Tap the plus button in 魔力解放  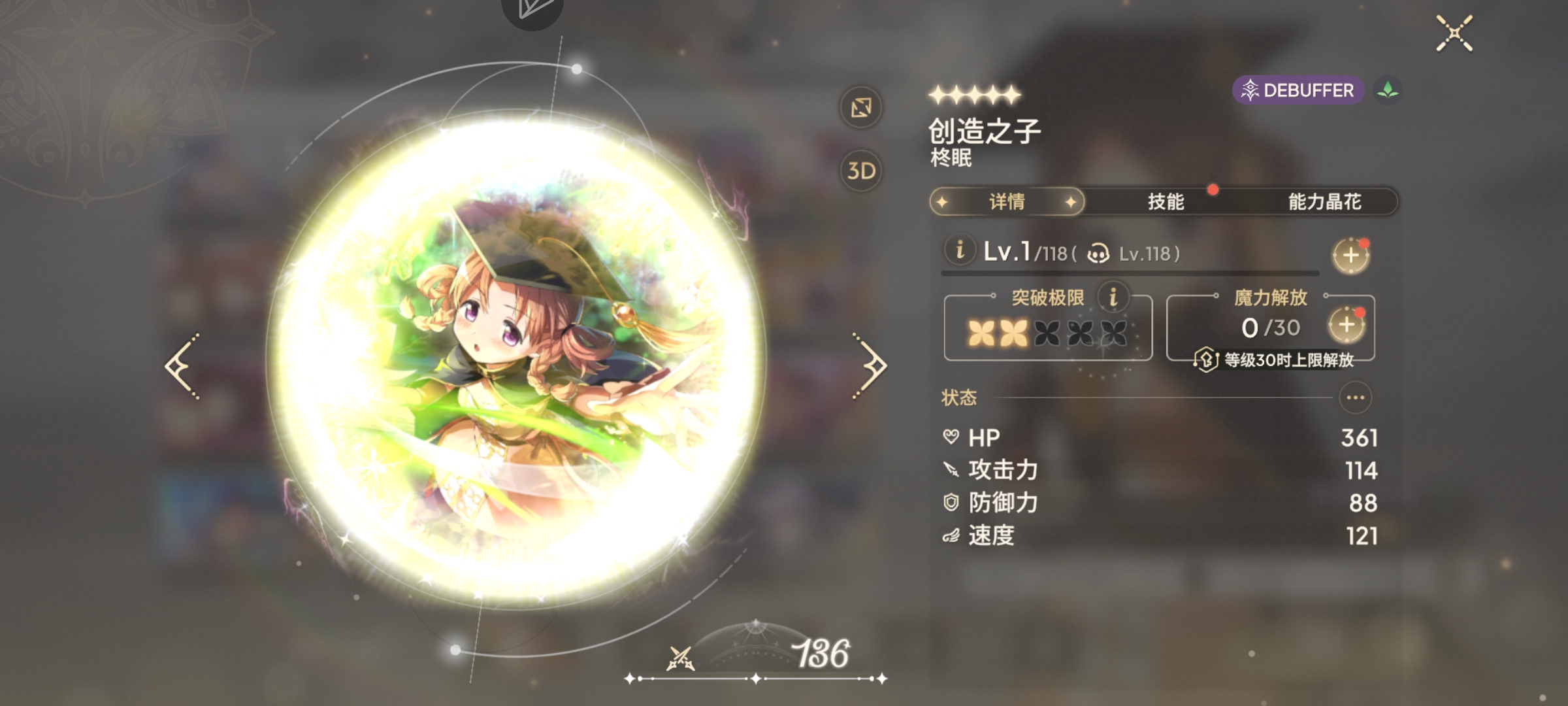coord(1347,324)
